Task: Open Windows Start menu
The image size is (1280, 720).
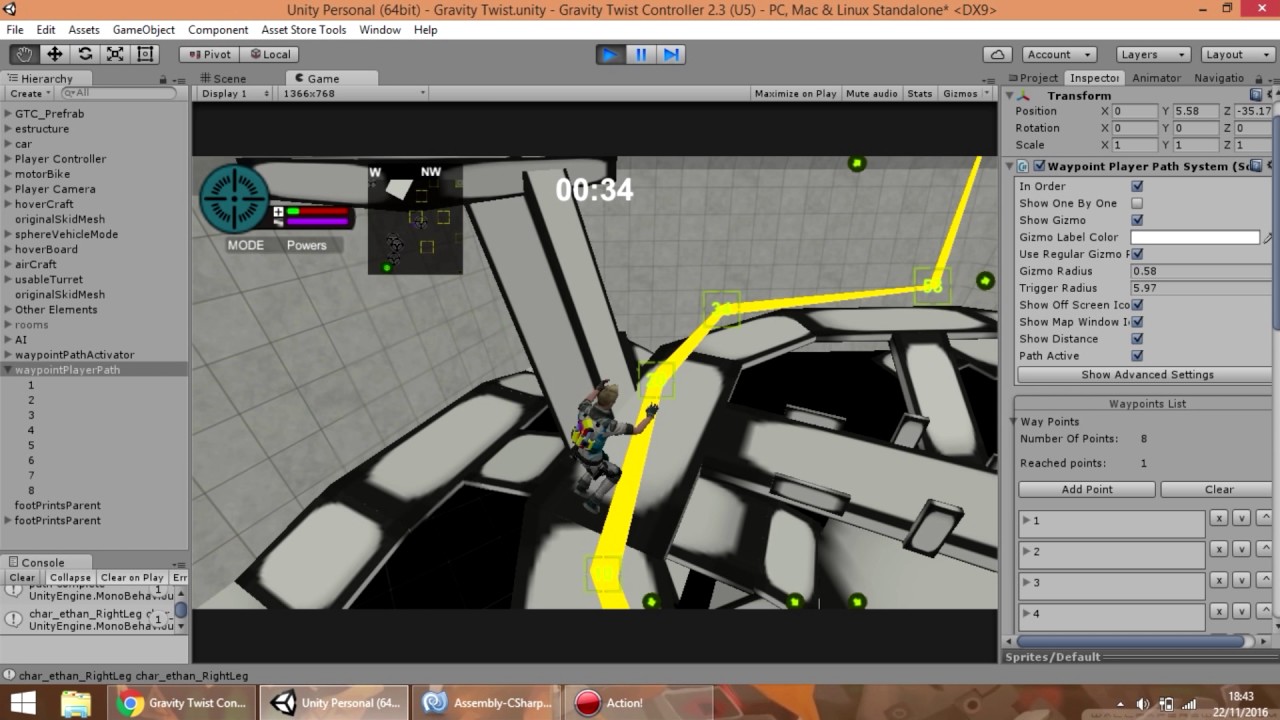Action: coord(24,703)
